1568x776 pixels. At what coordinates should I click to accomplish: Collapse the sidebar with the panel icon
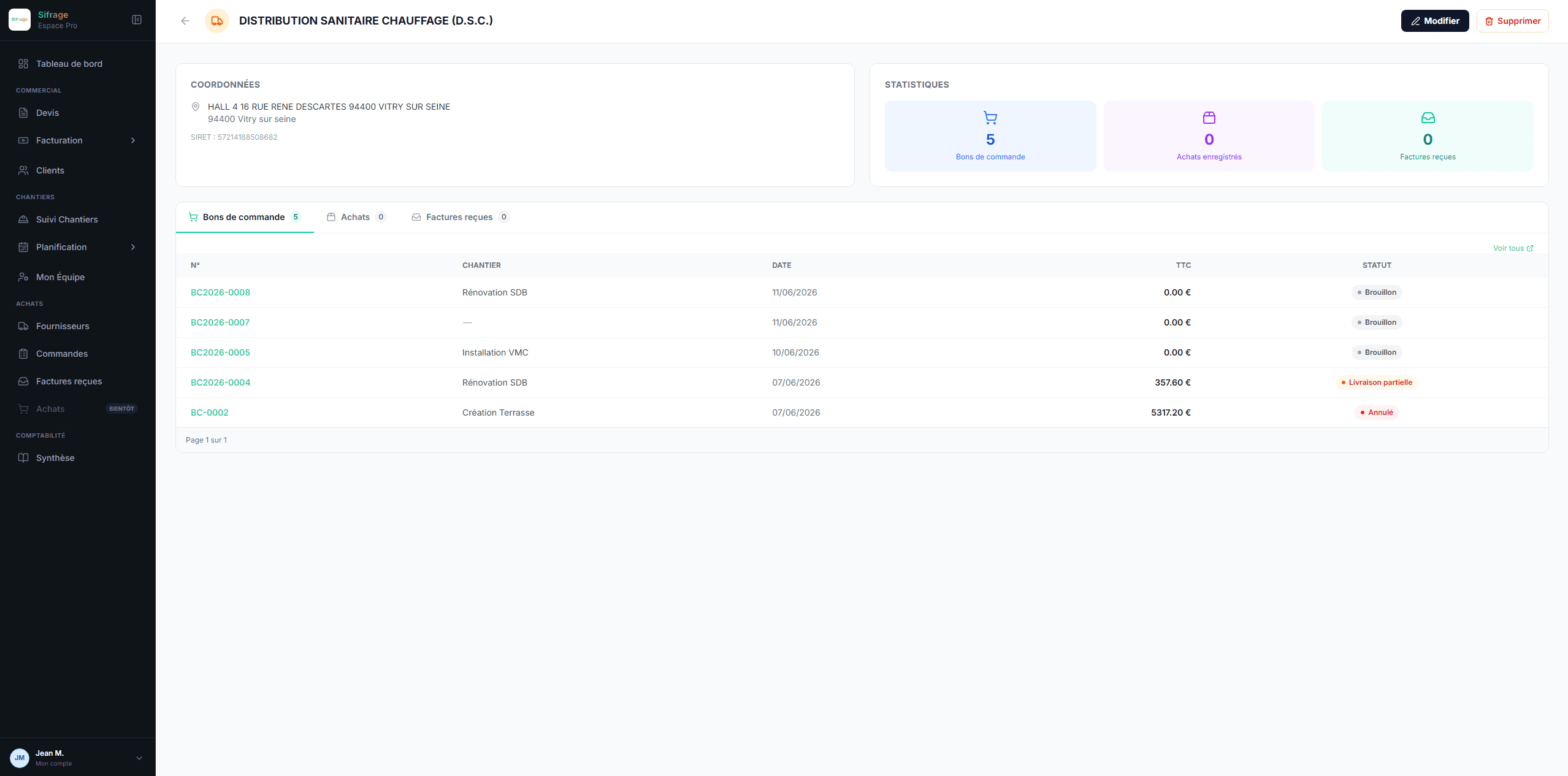[137, 20]
